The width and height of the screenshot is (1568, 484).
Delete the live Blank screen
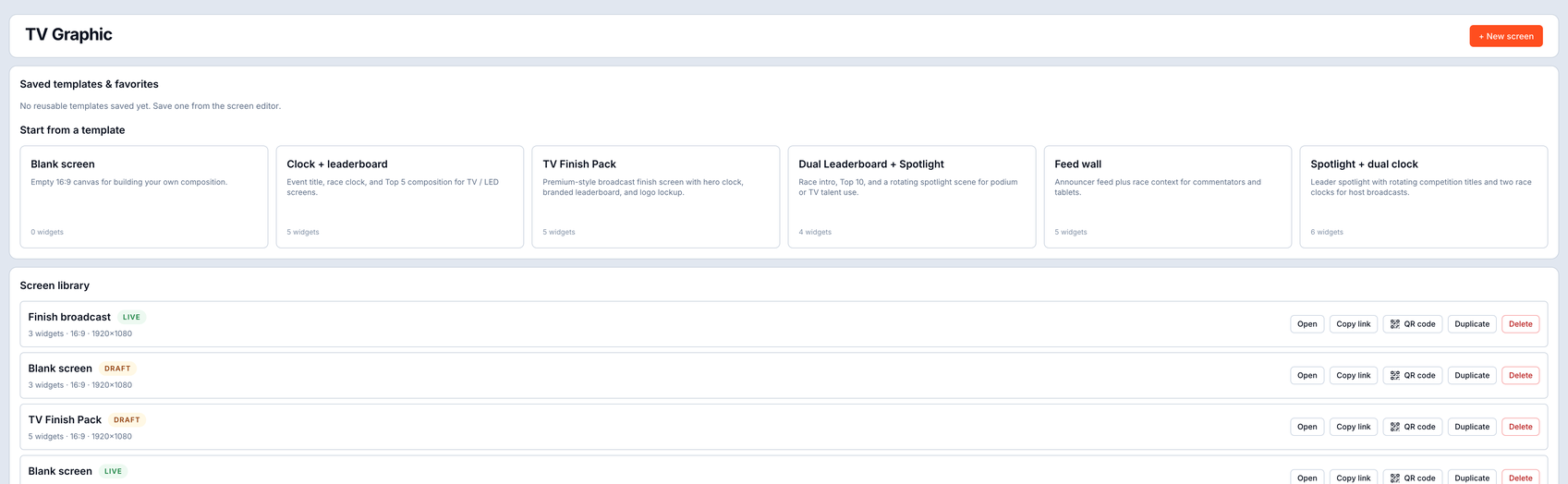point(1520,478)
